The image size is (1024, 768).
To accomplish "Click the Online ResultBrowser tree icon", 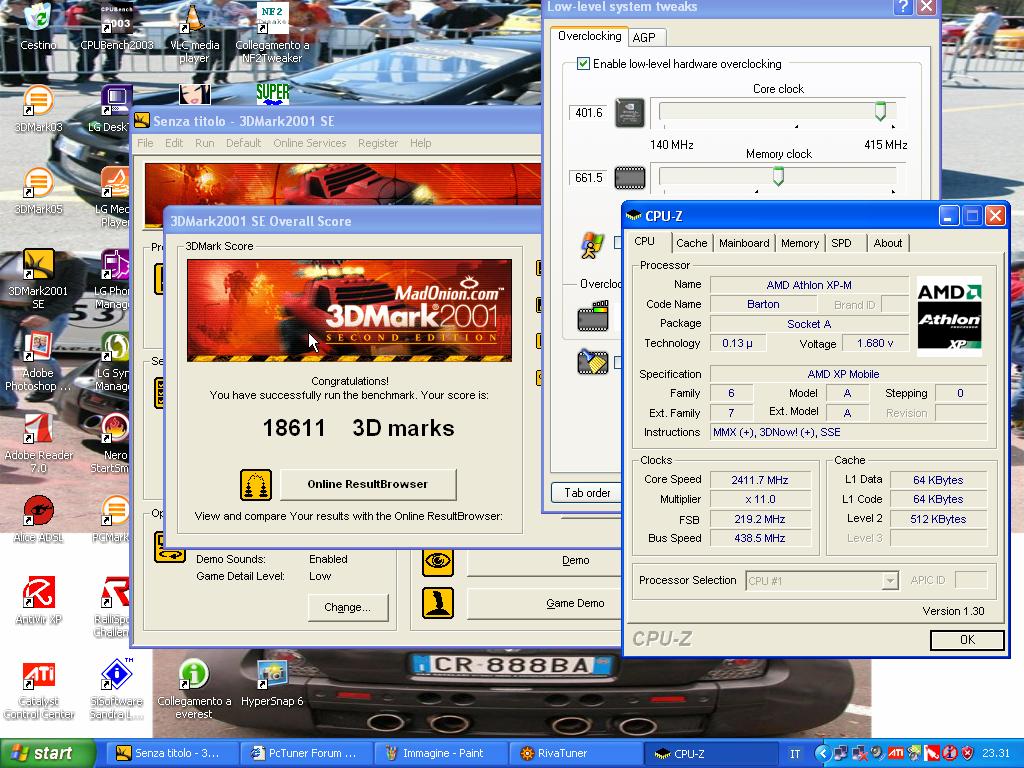I will [255, 485].
